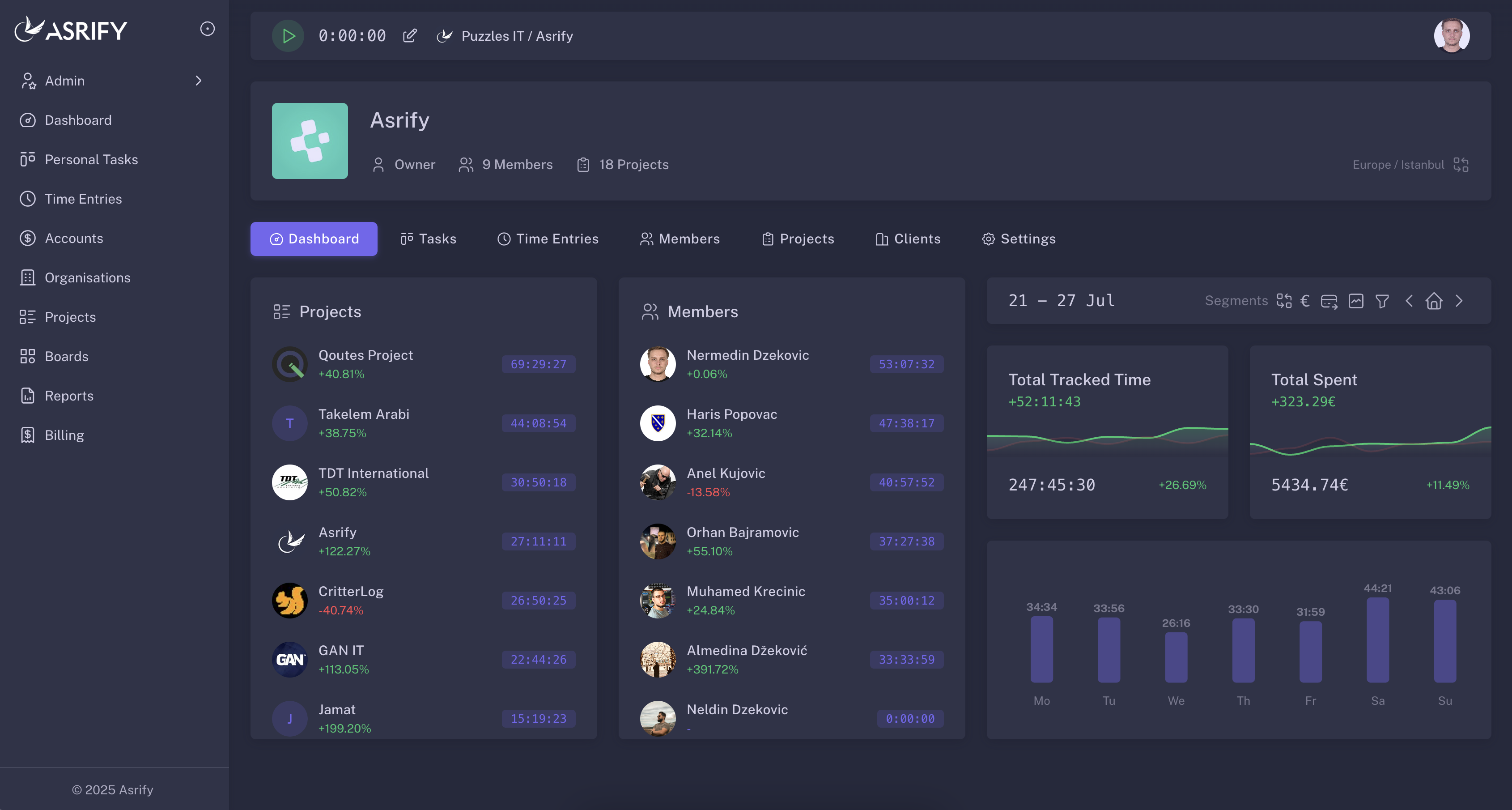Click 18 Projects in organisation header

(x=623, y=165)
